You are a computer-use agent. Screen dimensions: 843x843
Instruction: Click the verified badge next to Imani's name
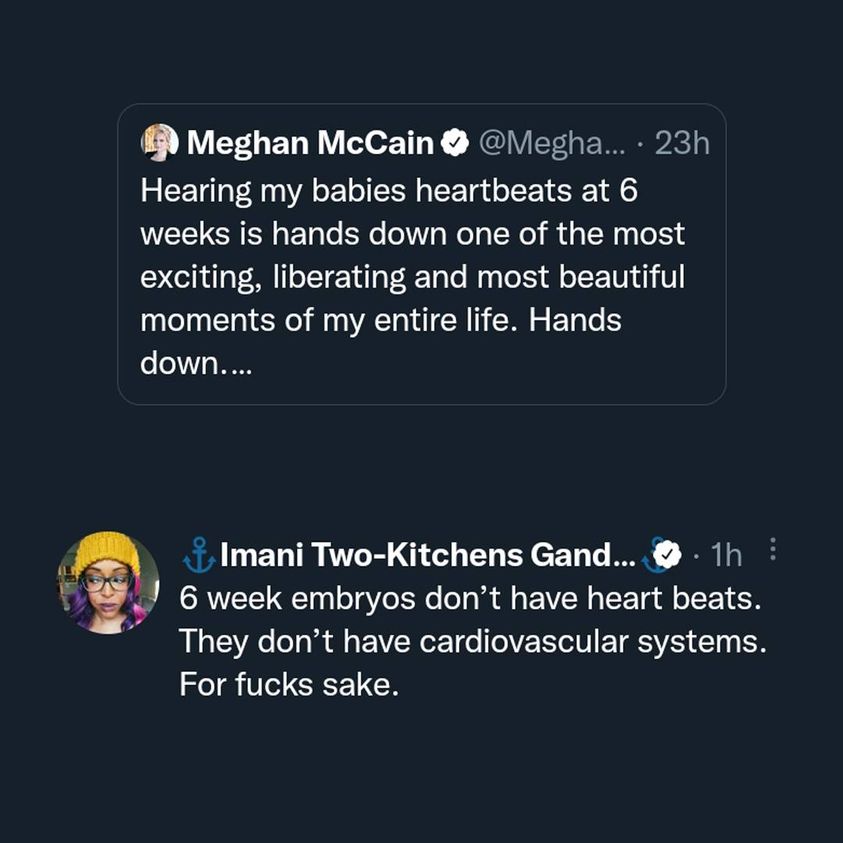pyautogui.click(x=666, y=552)
